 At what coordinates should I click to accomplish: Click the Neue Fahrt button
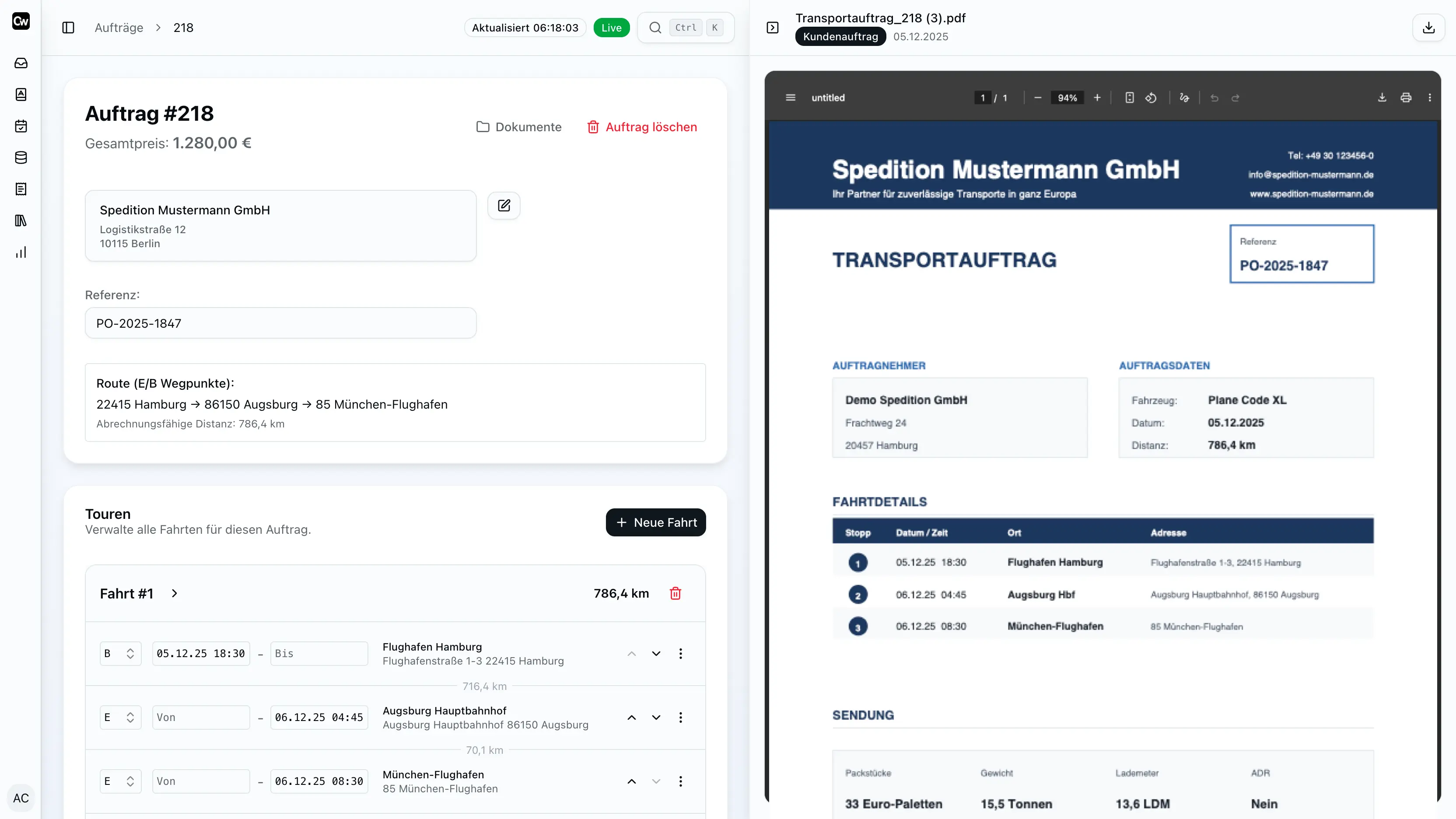655,522
